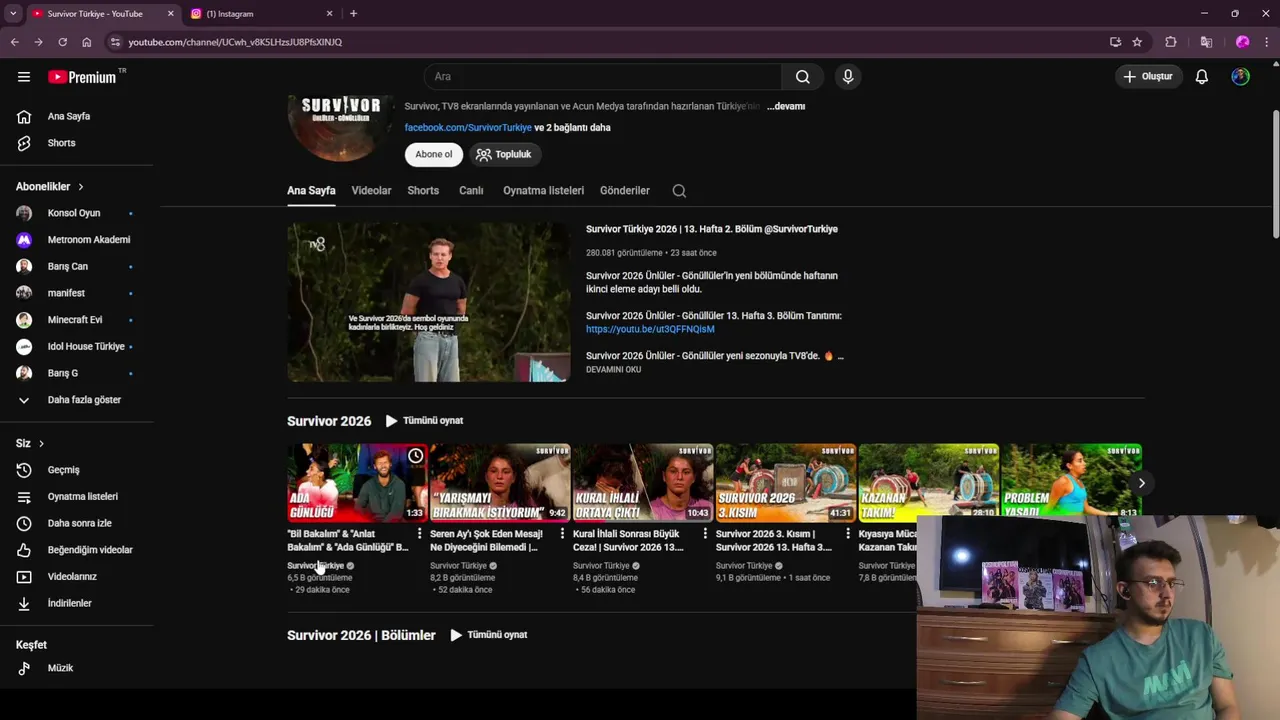This screenshot has height=720, width=1280.
Task: Click the Oluştur create button
Action: 1148,76
